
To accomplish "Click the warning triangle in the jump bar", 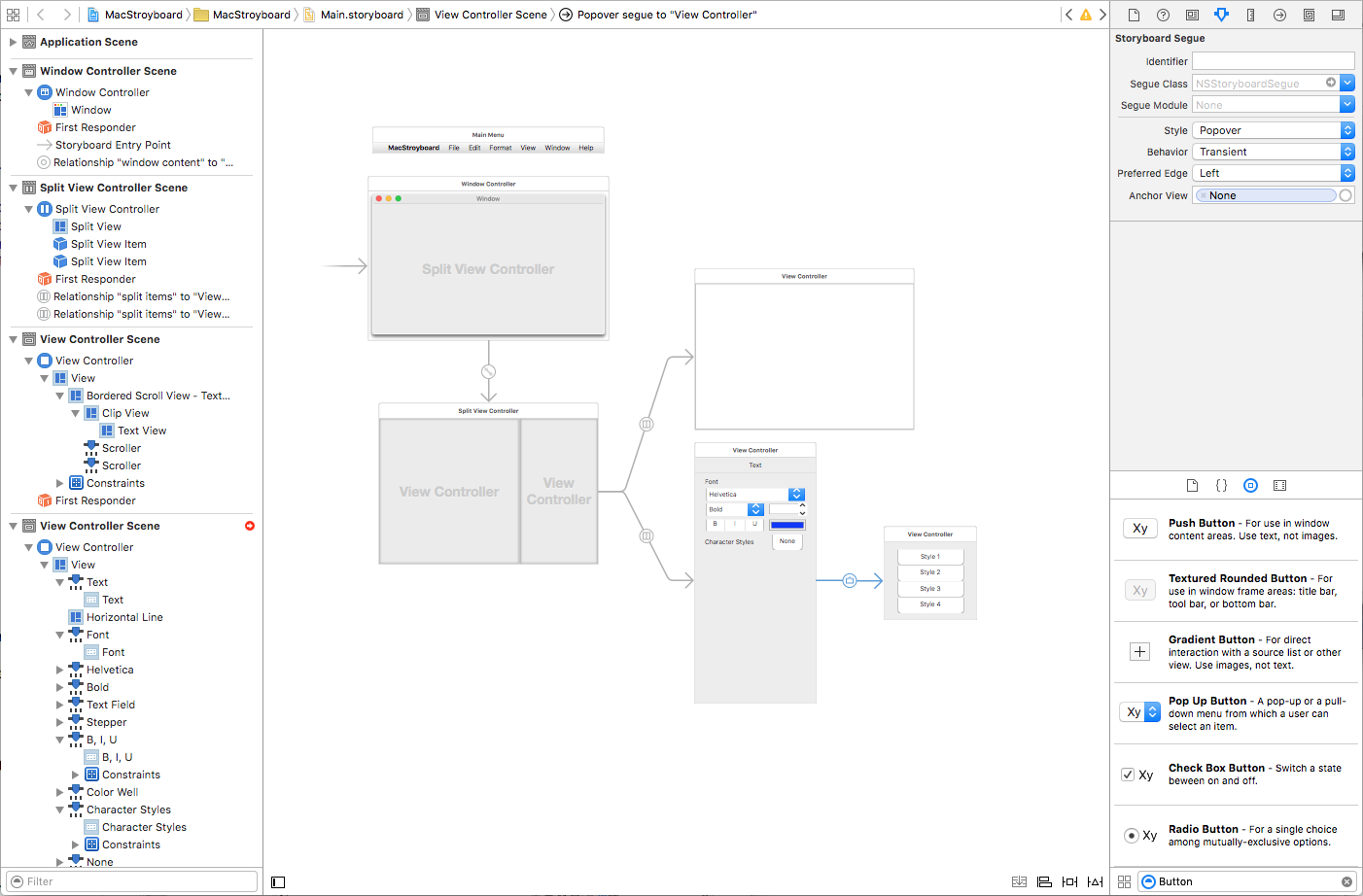I will click(x=1088, y=15).
